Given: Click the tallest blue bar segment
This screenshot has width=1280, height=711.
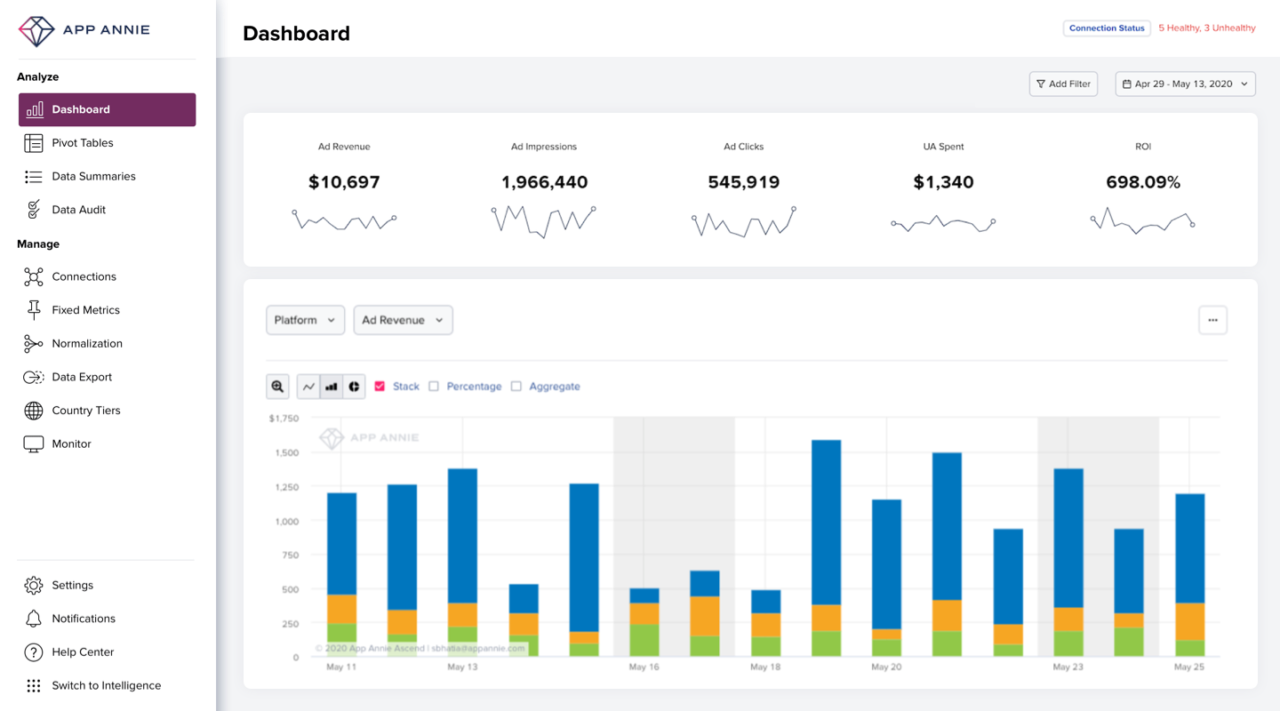Looking at the screenshot, I should click(826, 520).
